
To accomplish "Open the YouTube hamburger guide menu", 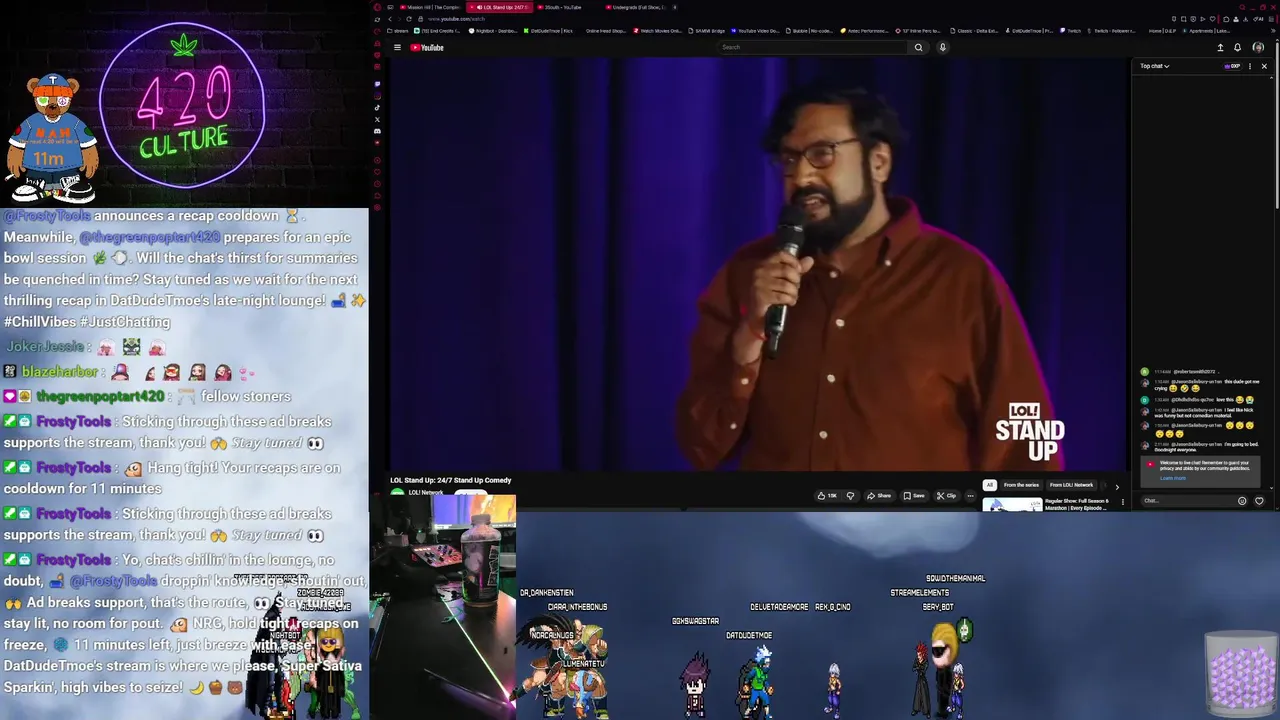I will click(x=397, y=47).
